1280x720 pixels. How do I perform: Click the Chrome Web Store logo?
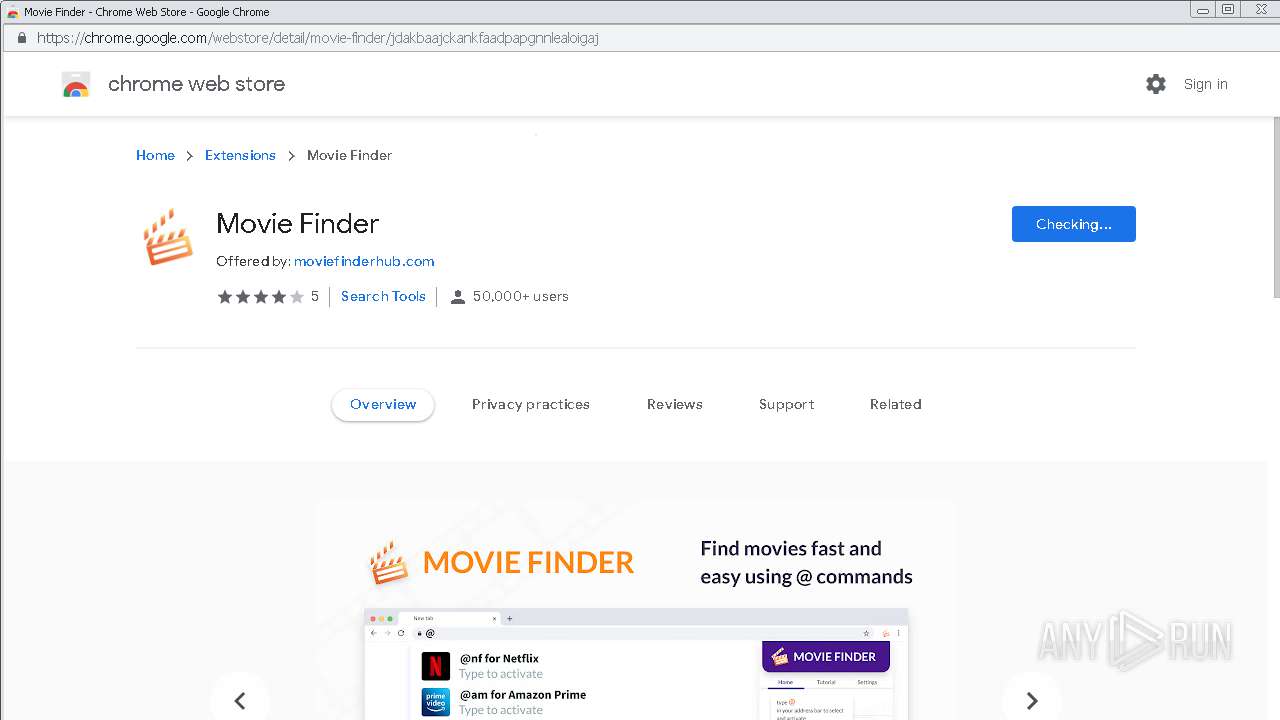coord(76,84)
